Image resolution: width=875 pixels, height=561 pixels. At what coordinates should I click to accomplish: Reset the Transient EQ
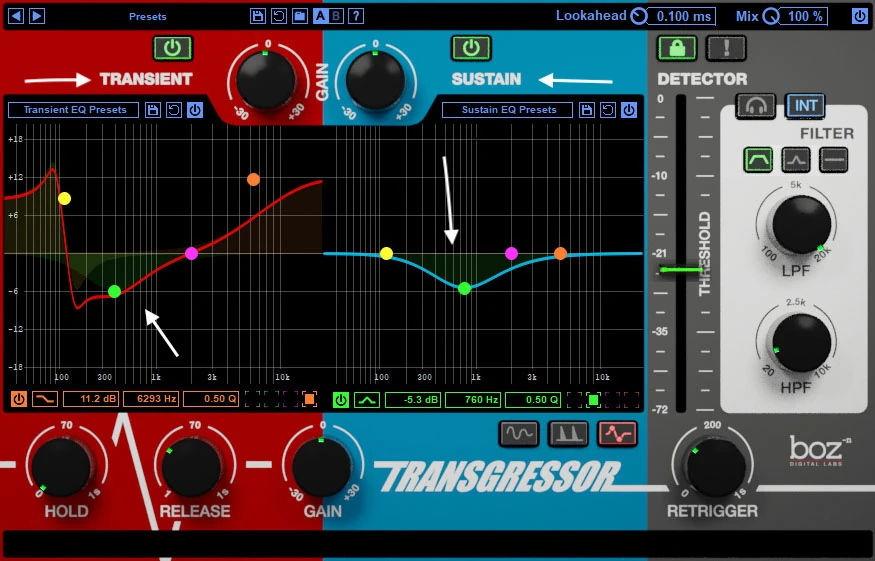point(174,109)
